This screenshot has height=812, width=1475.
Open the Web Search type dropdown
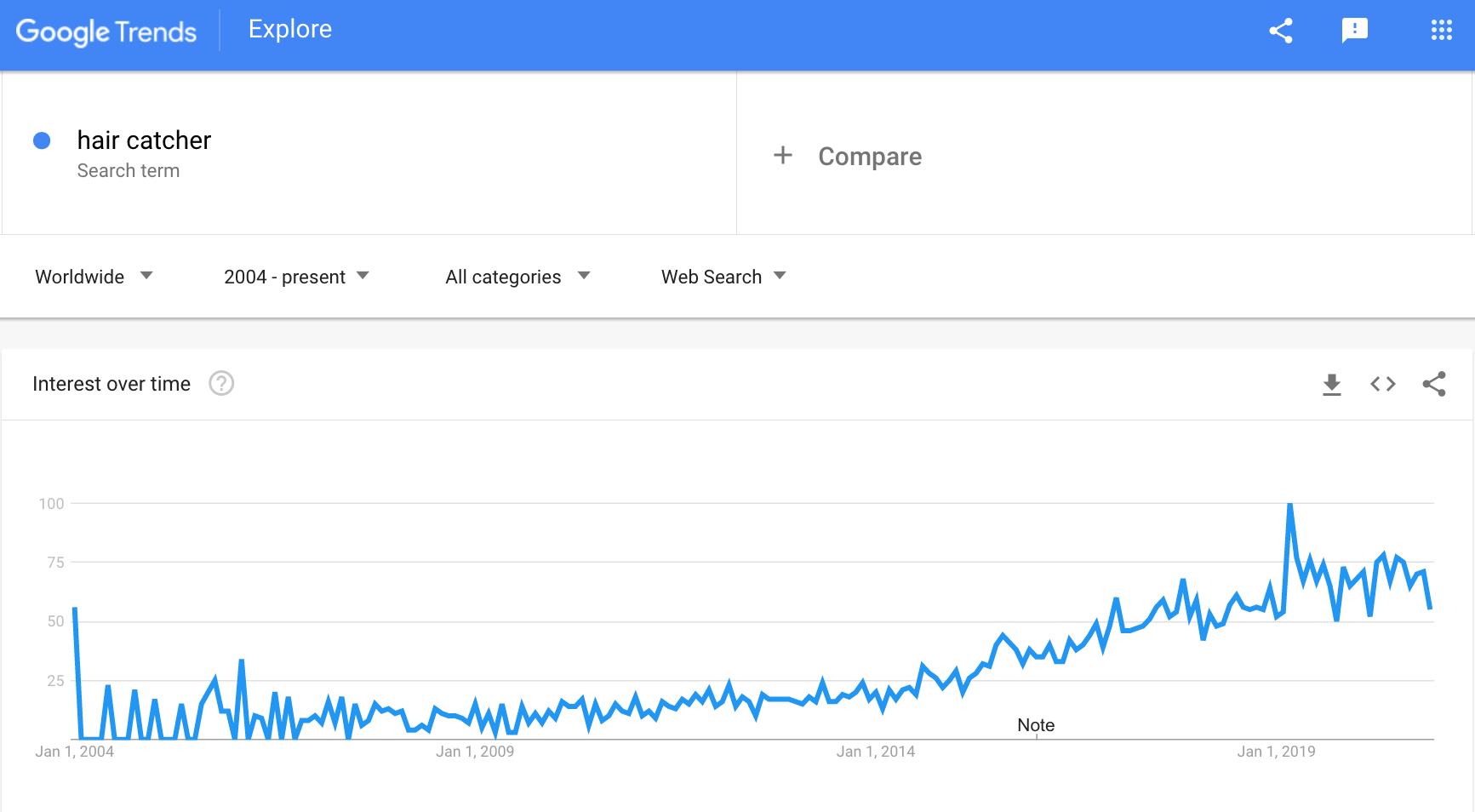pos(723,277)
